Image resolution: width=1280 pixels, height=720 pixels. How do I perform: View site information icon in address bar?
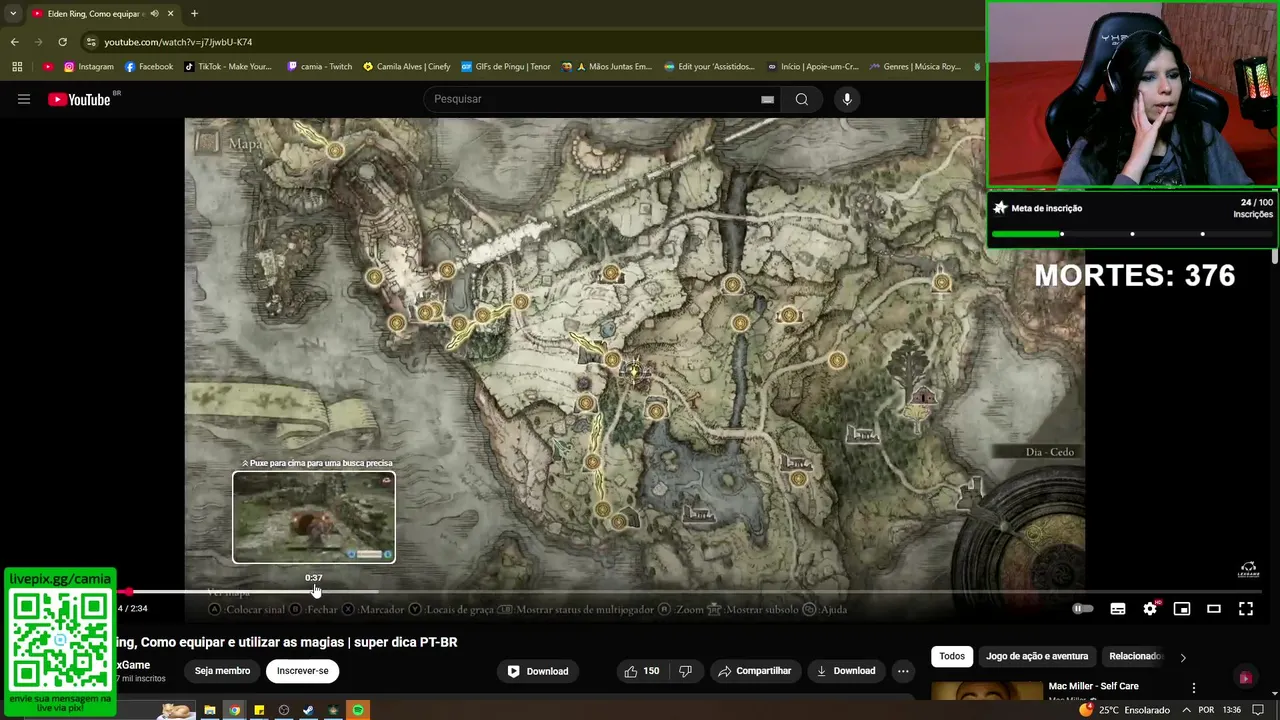91,42
